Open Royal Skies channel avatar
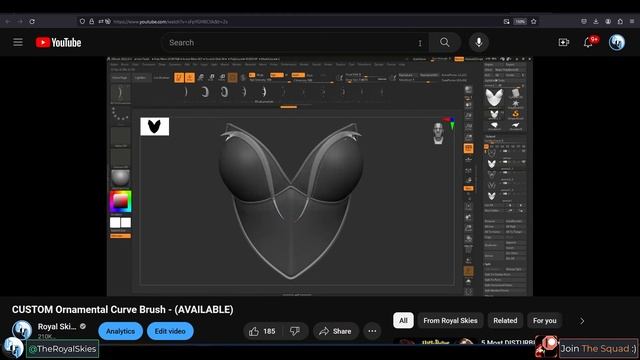The width and height of the screenshot is (640, 360). point(22,330)
